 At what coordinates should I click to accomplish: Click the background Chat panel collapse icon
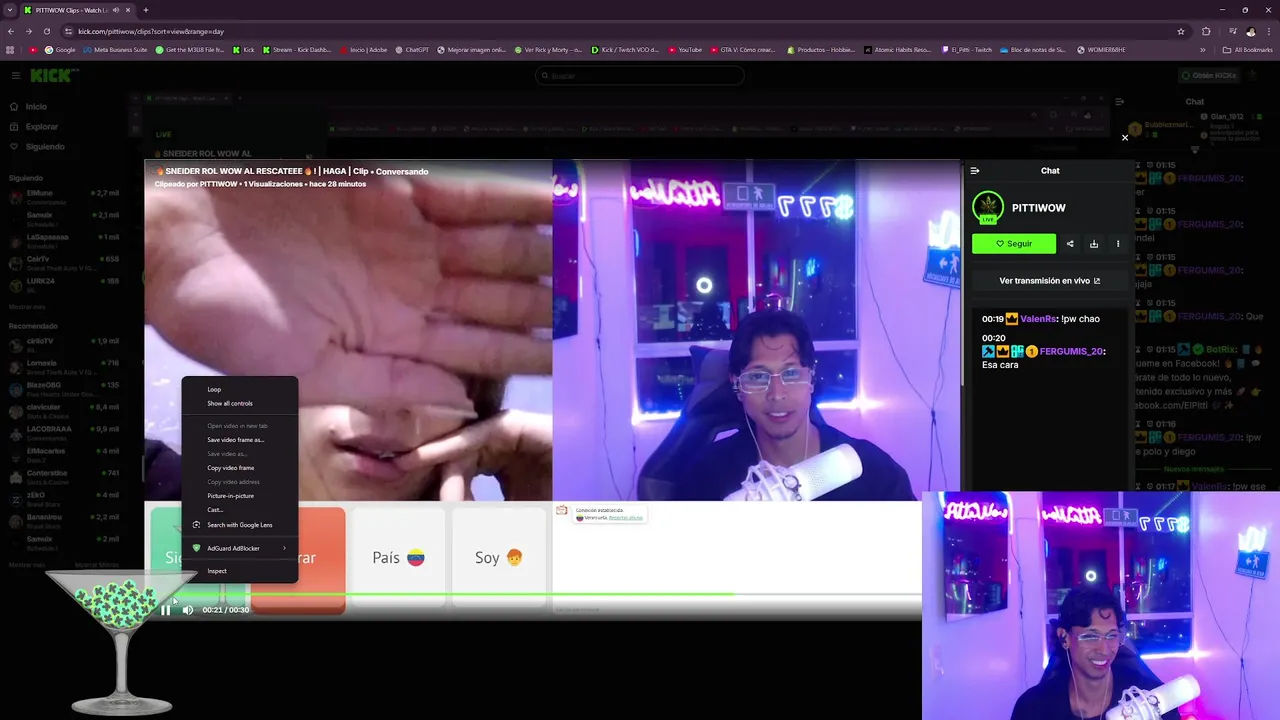coord(1120,101)
